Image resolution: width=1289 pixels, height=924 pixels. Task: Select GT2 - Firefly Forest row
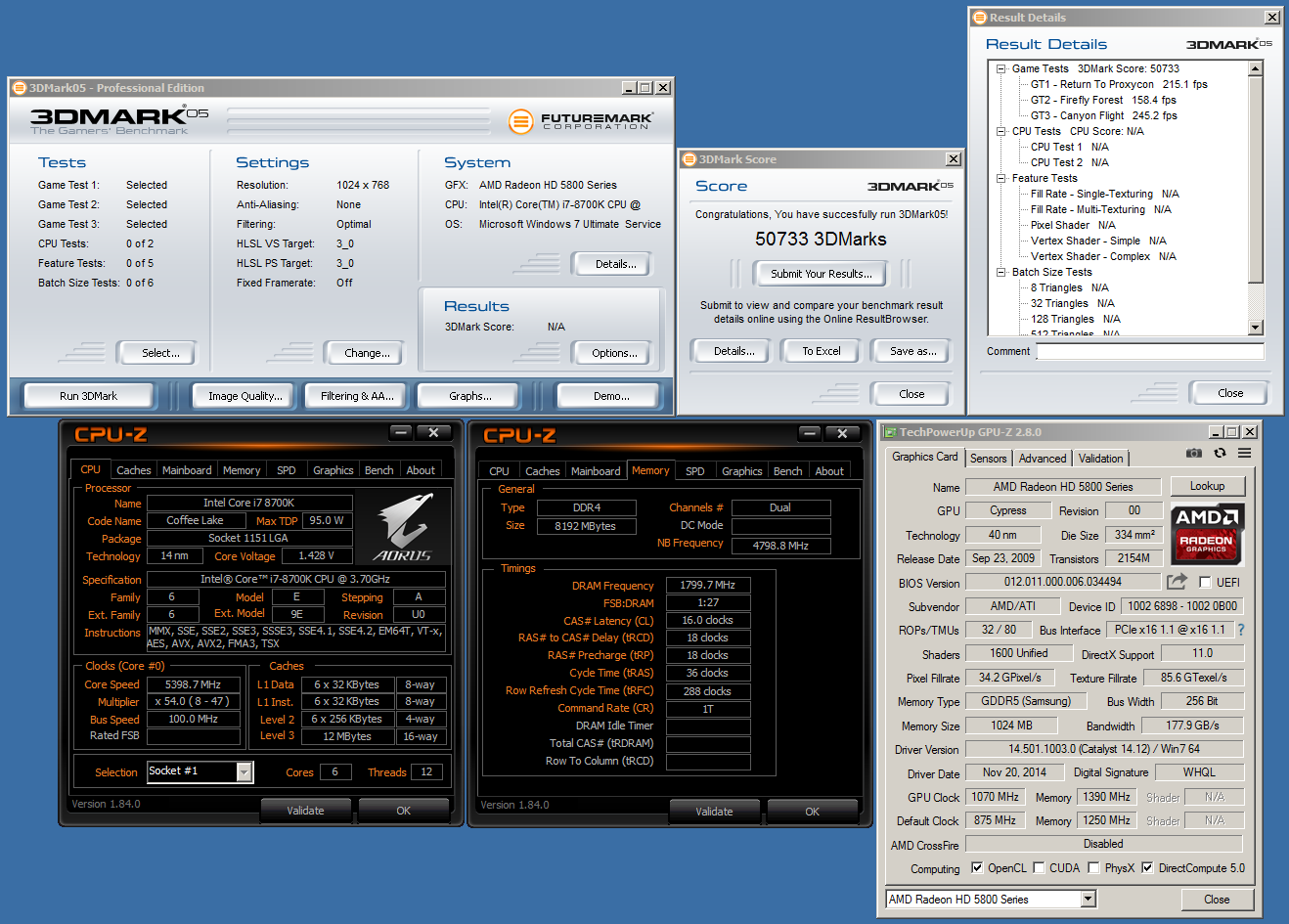coord(1103,101)
